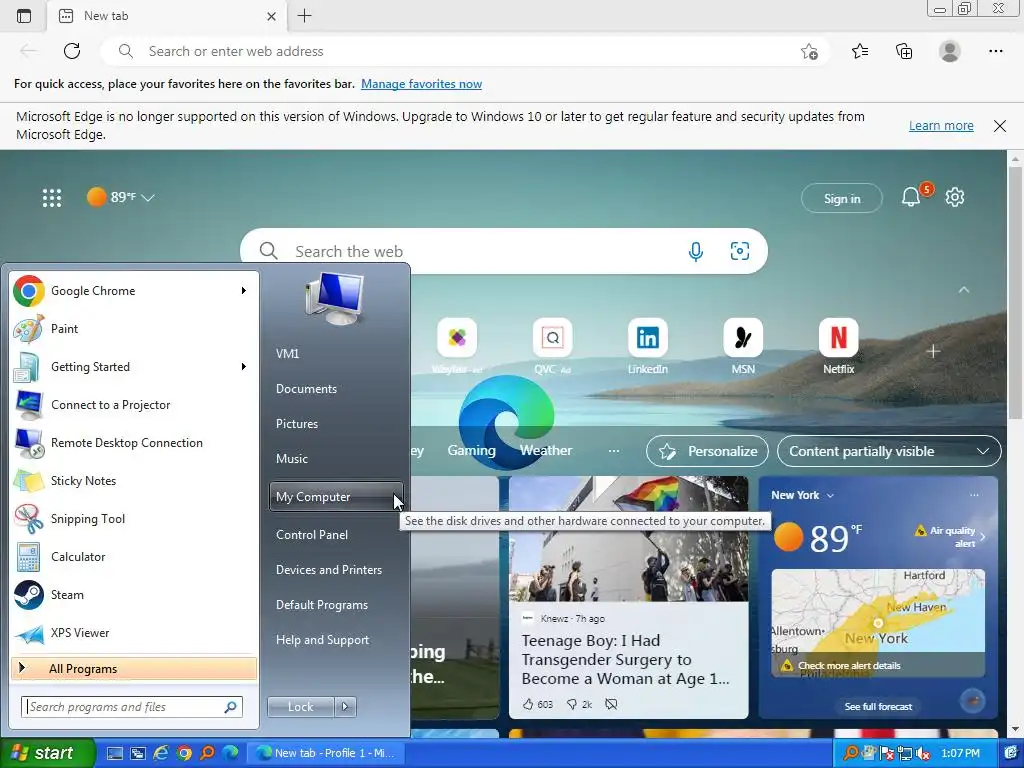This screenshot has width=1024, height=768.
Task: Refresh the page in Edge
Action: (x=72, y=51)
